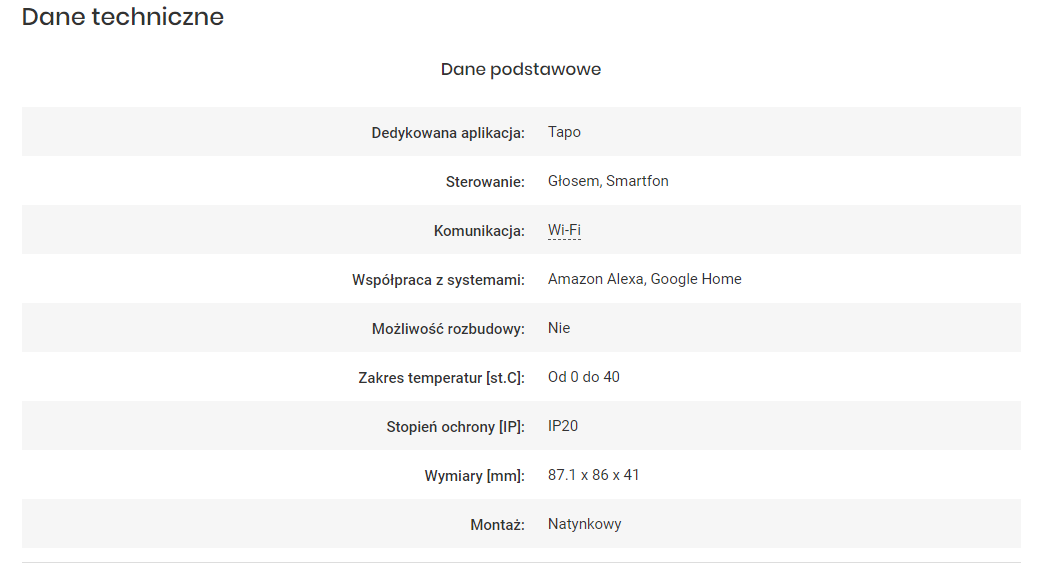The height and width of the screenshot is (572, 1039).
Task: Click the "Sterowanie:" row label
Action: (485, 182)
